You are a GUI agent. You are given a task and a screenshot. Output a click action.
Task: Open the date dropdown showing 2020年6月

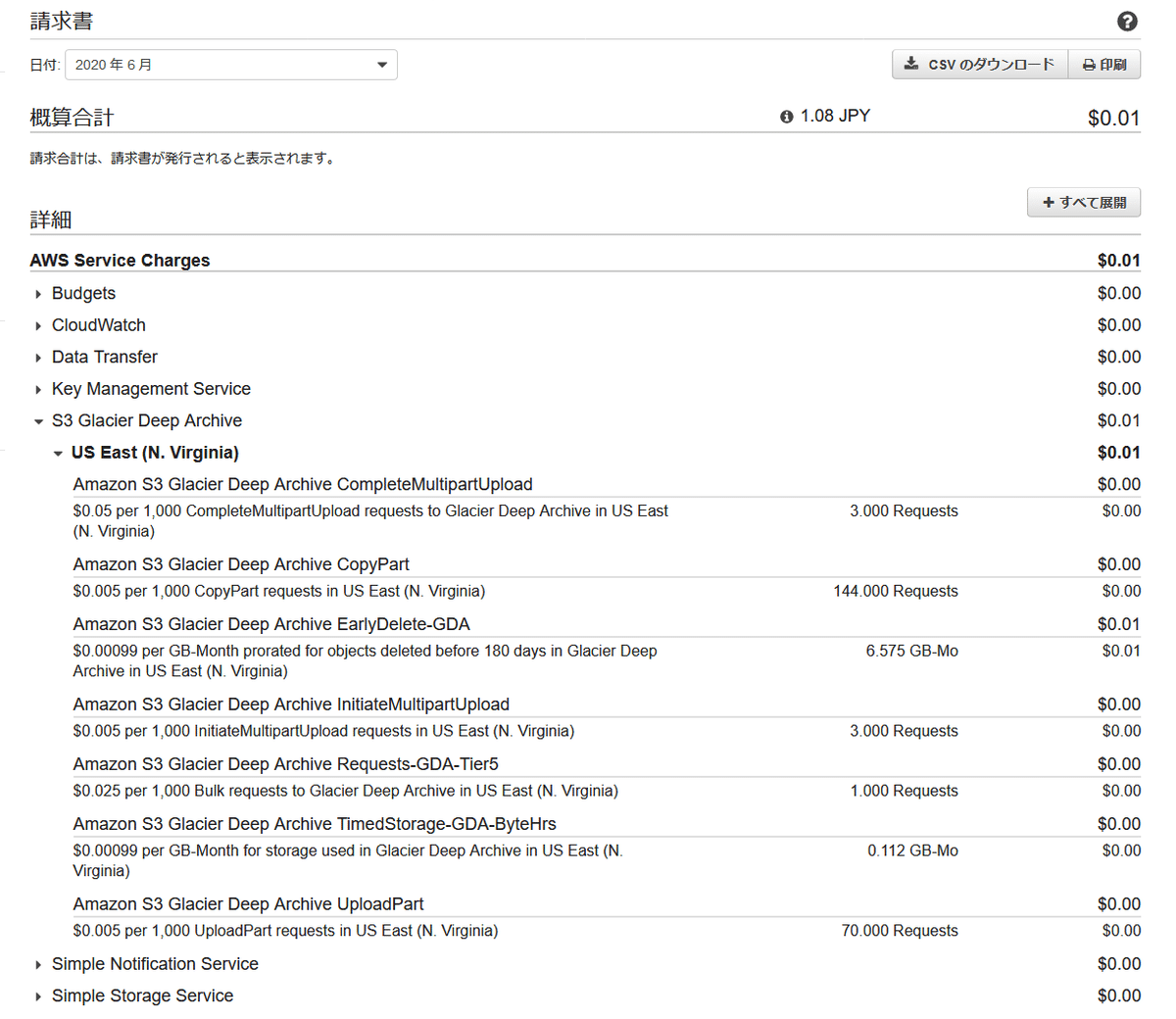(231, 65)
